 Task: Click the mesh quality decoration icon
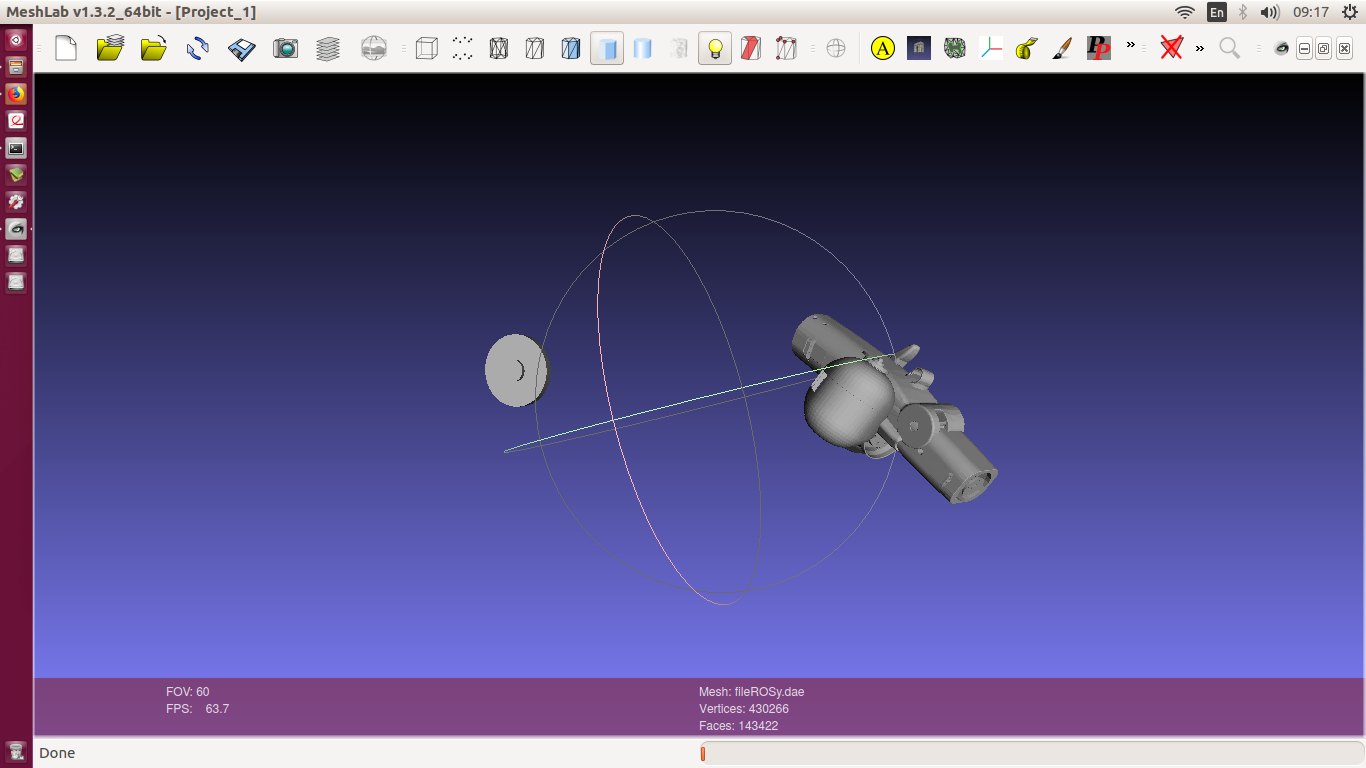(955, 48)
